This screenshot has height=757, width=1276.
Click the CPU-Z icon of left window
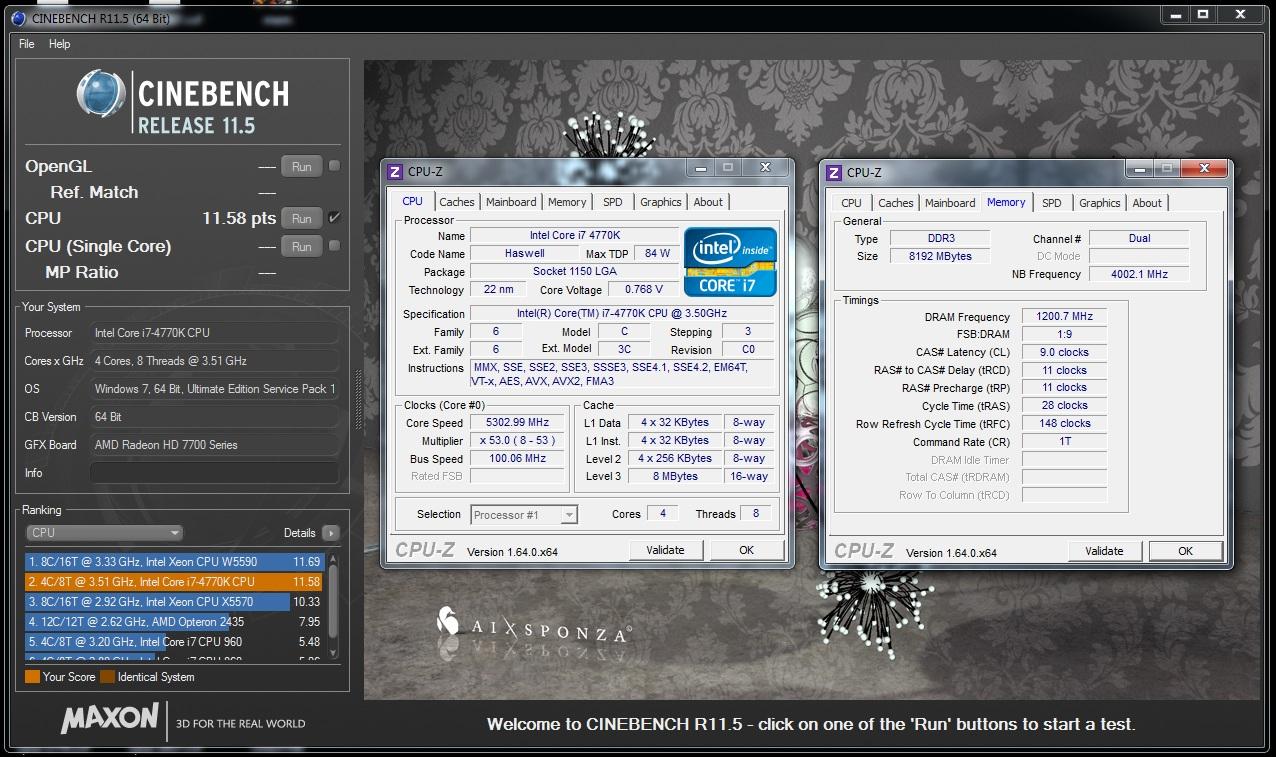click(x=394, y=172)
